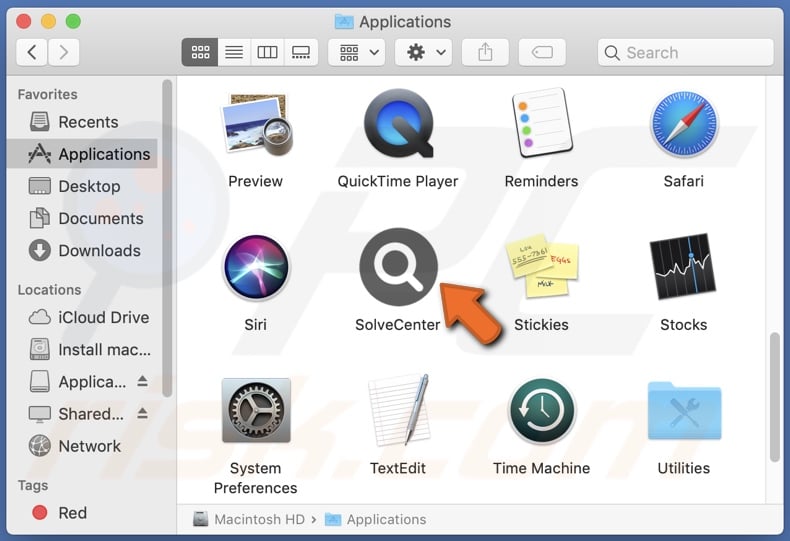The width and height of the screenshot is (790, 541).
Task: Open the Utilities folder icon
Action: (684, 411)
